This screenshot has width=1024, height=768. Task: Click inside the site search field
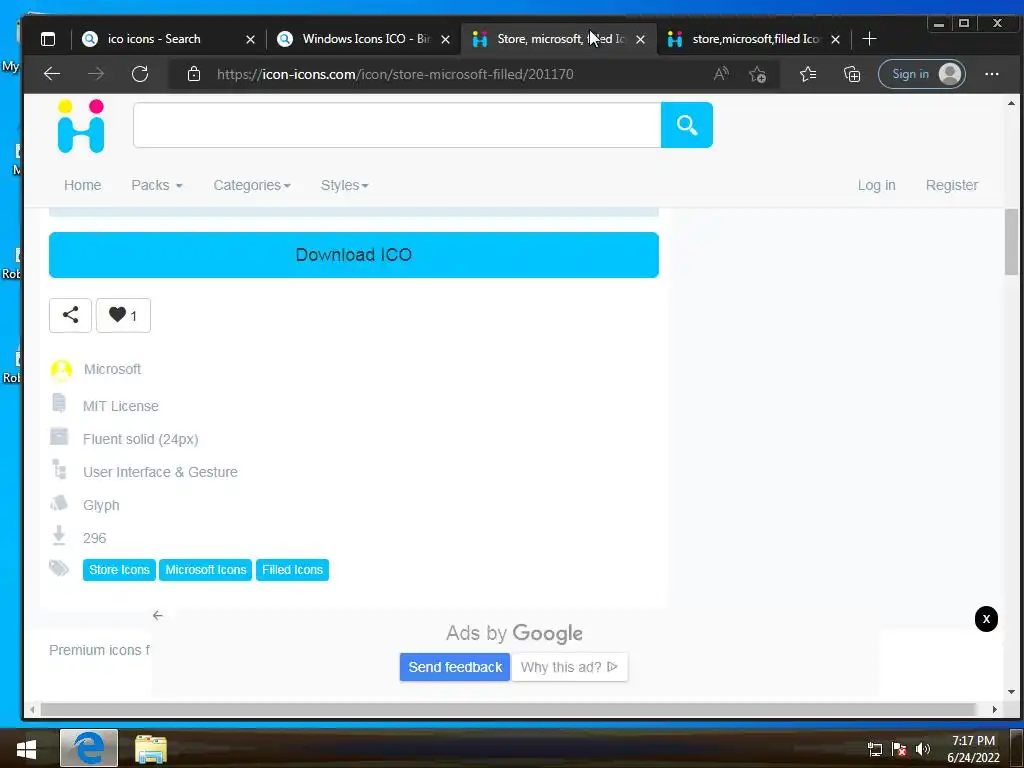397,125
